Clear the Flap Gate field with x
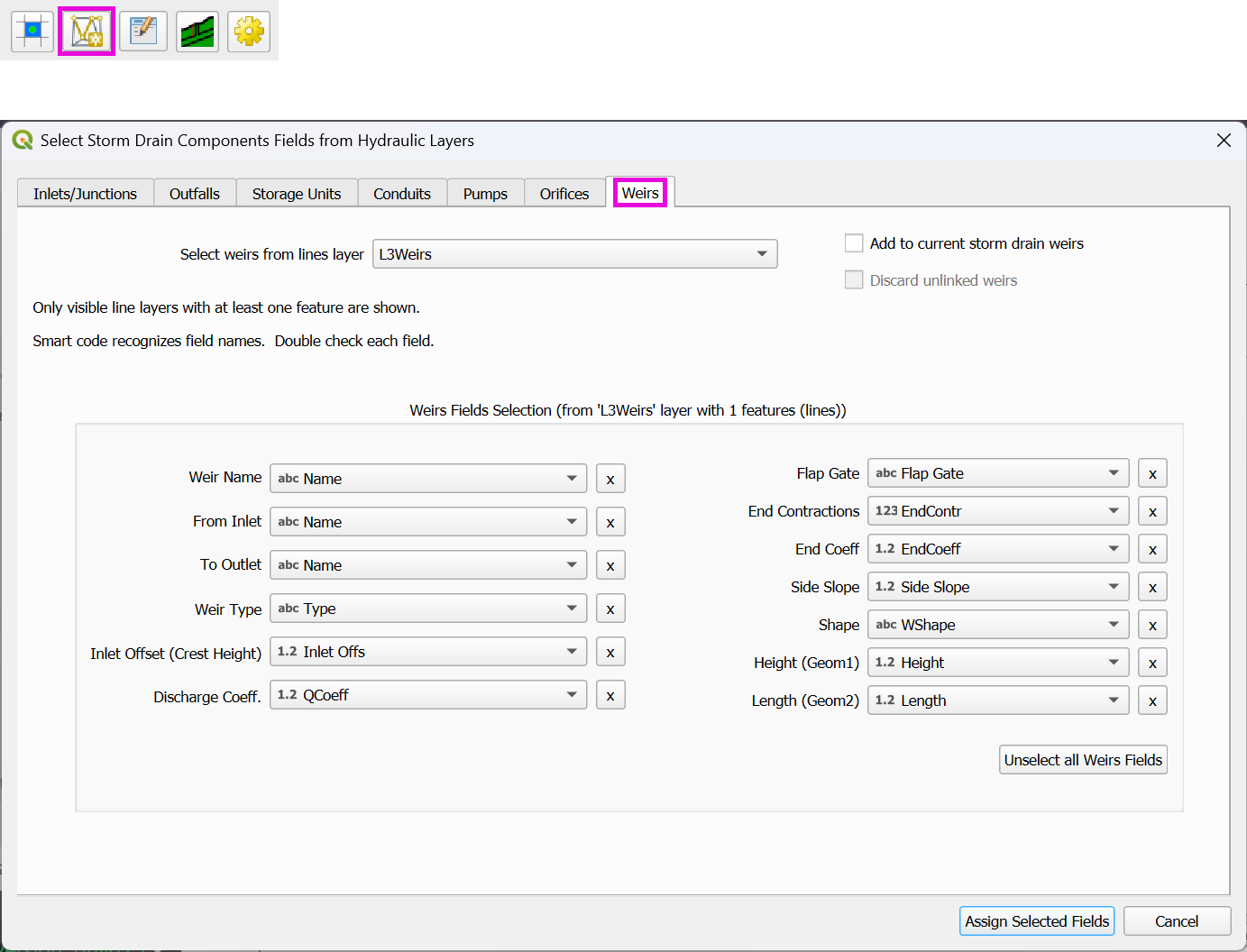This screenshot has width=1247, height=952. tap(1152, 473)
